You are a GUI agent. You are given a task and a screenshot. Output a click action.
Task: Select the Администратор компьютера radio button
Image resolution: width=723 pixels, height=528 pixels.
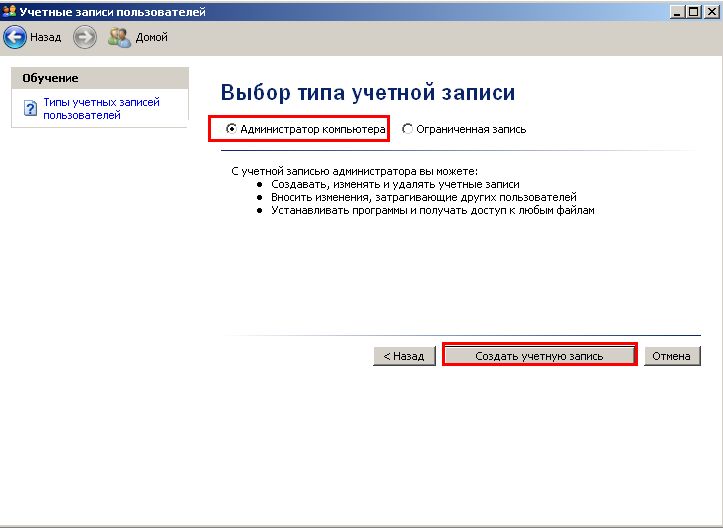[x=231, y=129]
